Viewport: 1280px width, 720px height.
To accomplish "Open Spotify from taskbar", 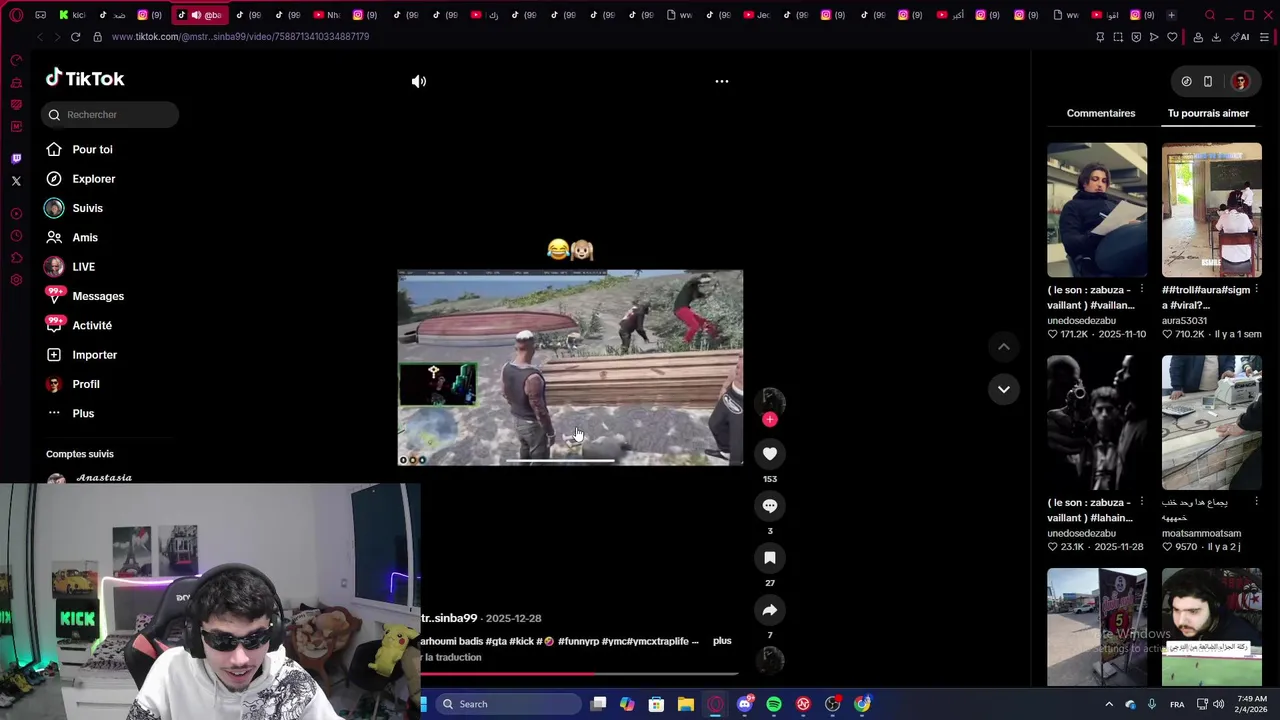I will click(774, 704).
